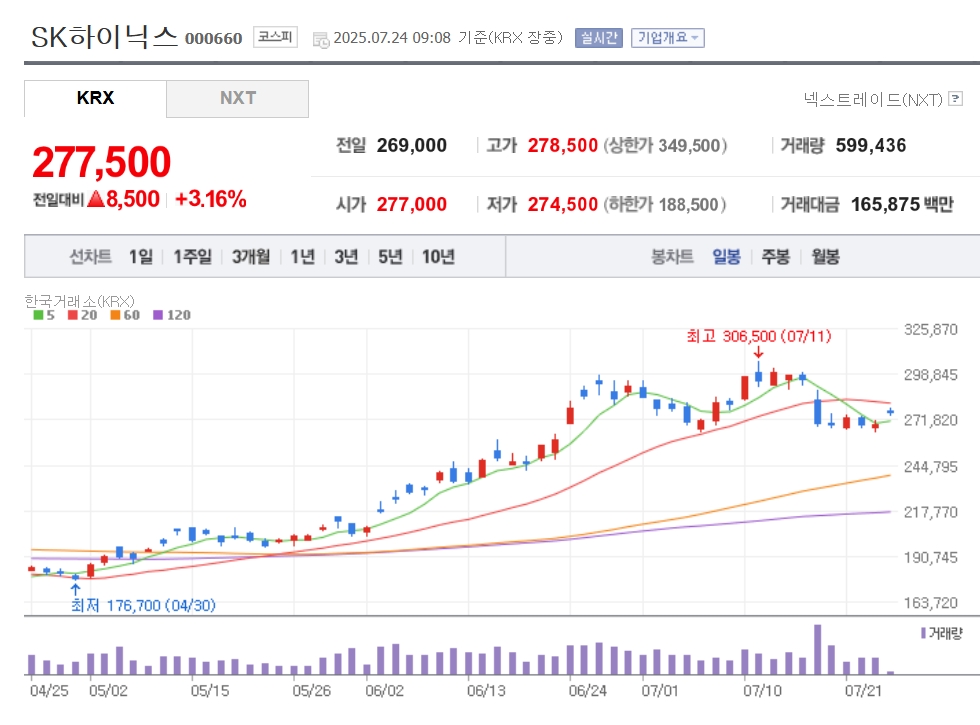Click the low price 274,500

[x=562, y=204]
